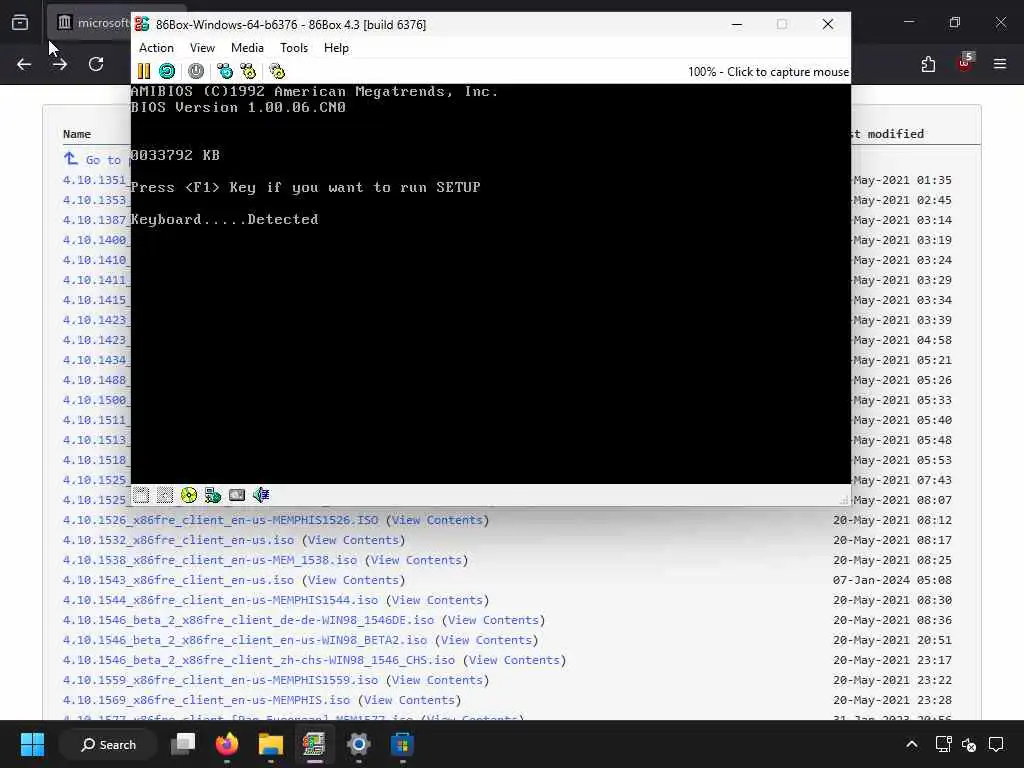Open Microsoft Store from the taskbar
Viewport: 1024px width, 768px height.
402,744
